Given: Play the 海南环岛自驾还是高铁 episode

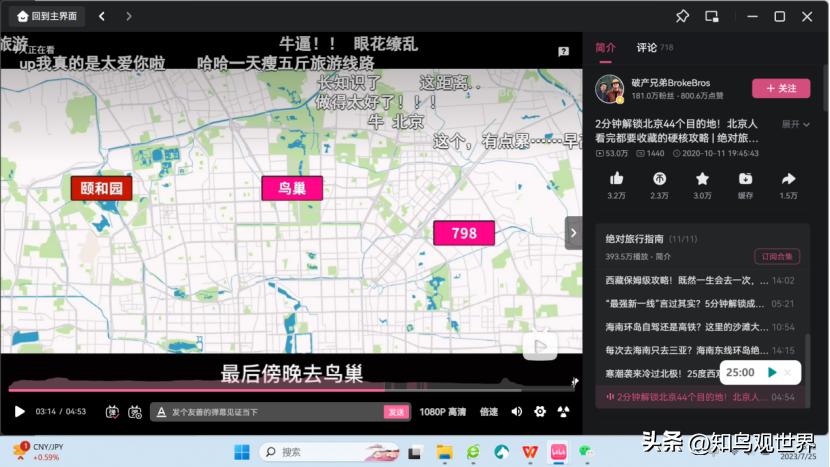Looking at the screenshot, I should tap(700, 327).
